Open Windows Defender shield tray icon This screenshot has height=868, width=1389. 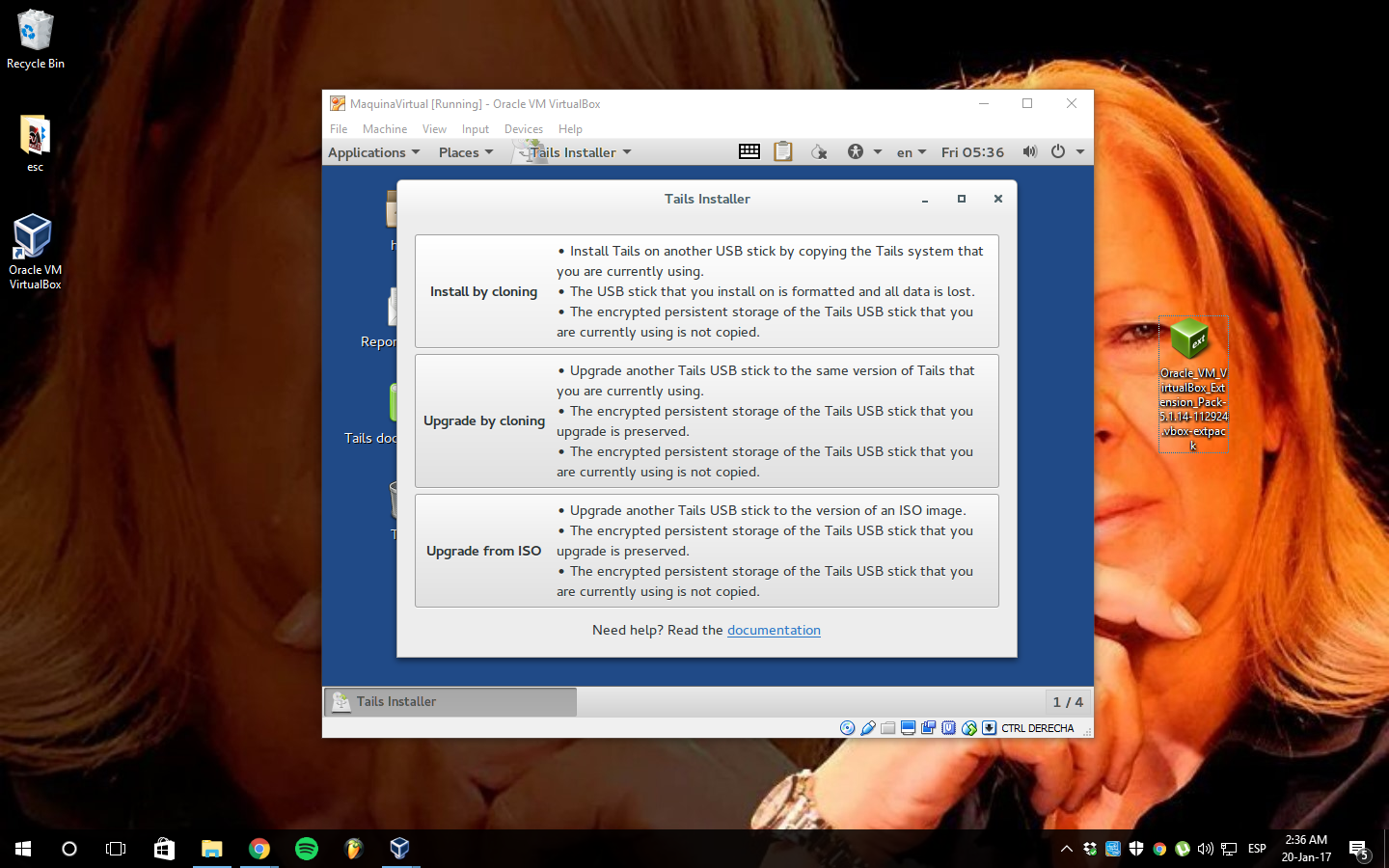[x=1136, y=849]
